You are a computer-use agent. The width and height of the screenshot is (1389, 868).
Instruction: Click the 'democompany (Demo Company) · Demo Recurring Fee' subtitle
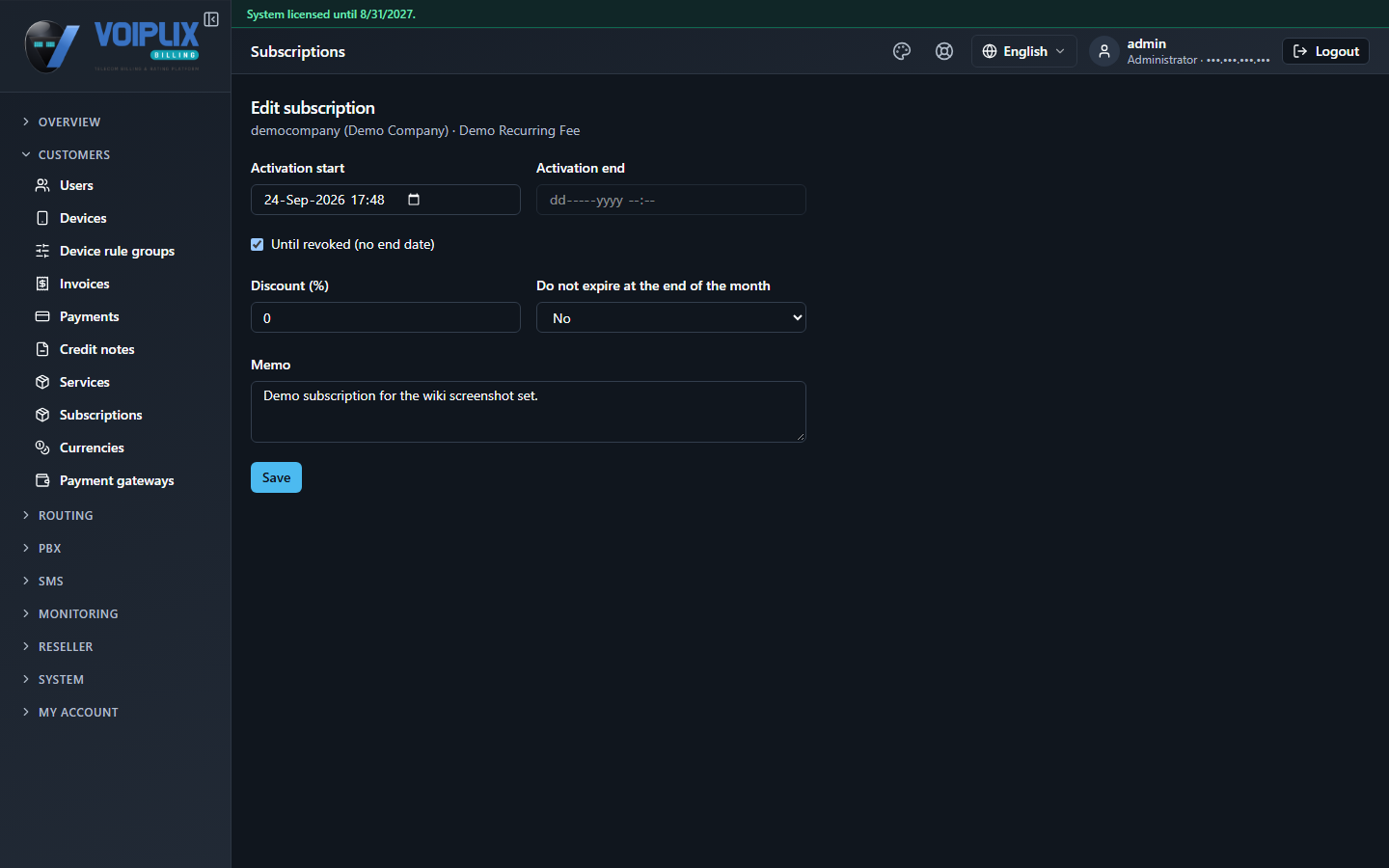click(x=416, y=130)
